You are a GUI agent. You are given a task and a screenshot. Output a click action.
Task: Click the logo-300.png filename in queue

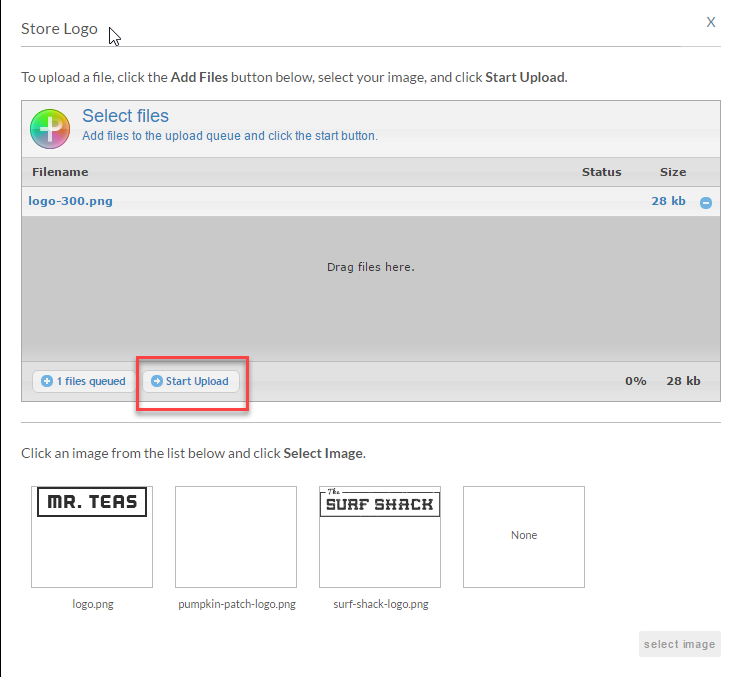(x=70, y=201)
